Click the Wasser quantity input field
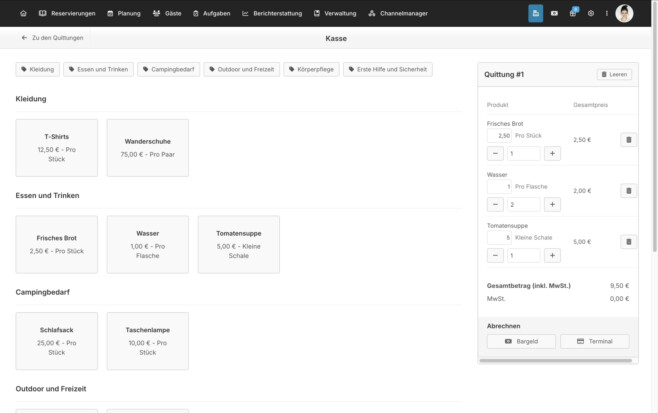 (x=524, y=204)
